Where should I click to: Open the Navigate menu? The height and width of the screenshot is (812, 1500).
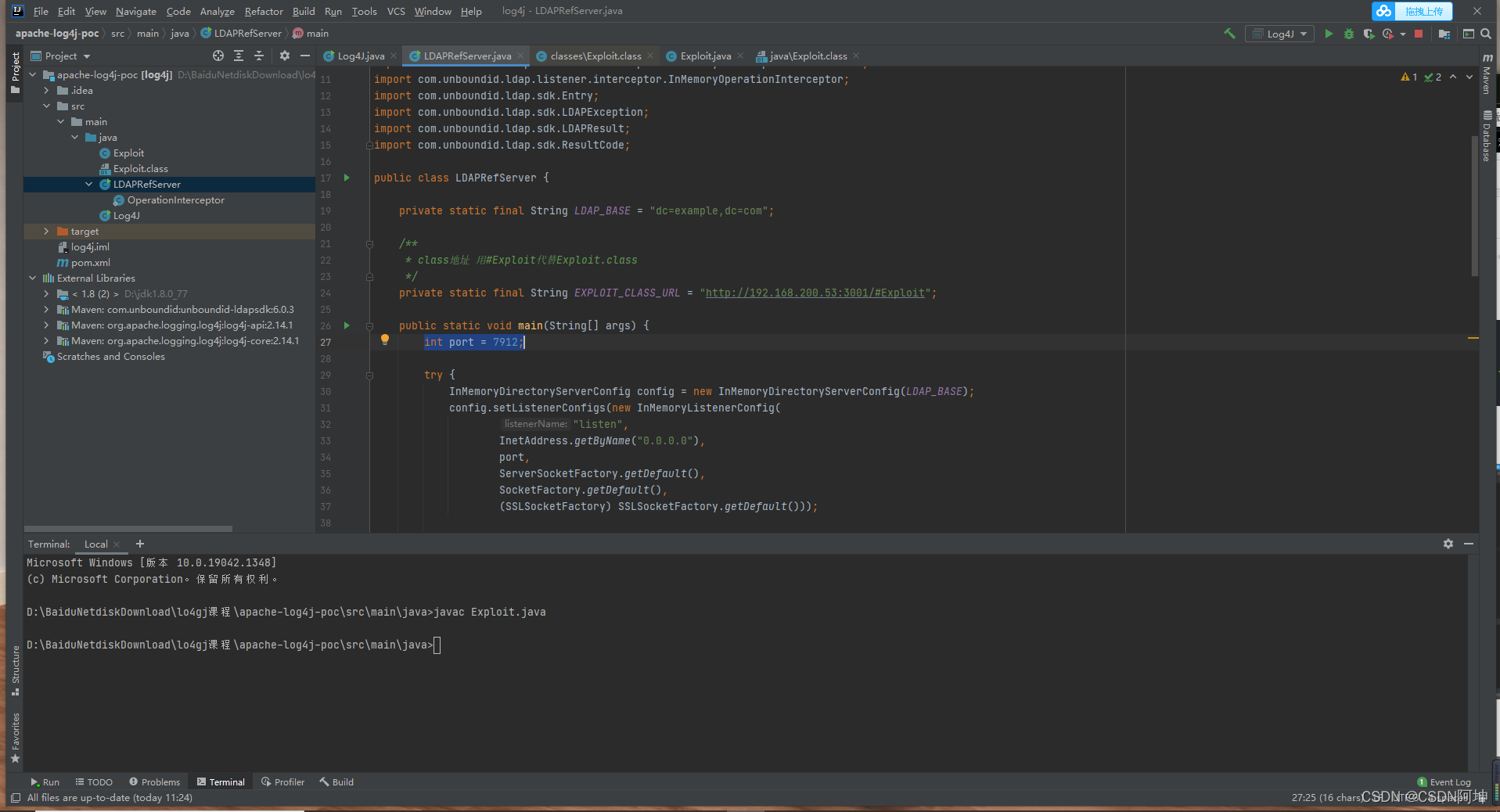pos(136,11)
